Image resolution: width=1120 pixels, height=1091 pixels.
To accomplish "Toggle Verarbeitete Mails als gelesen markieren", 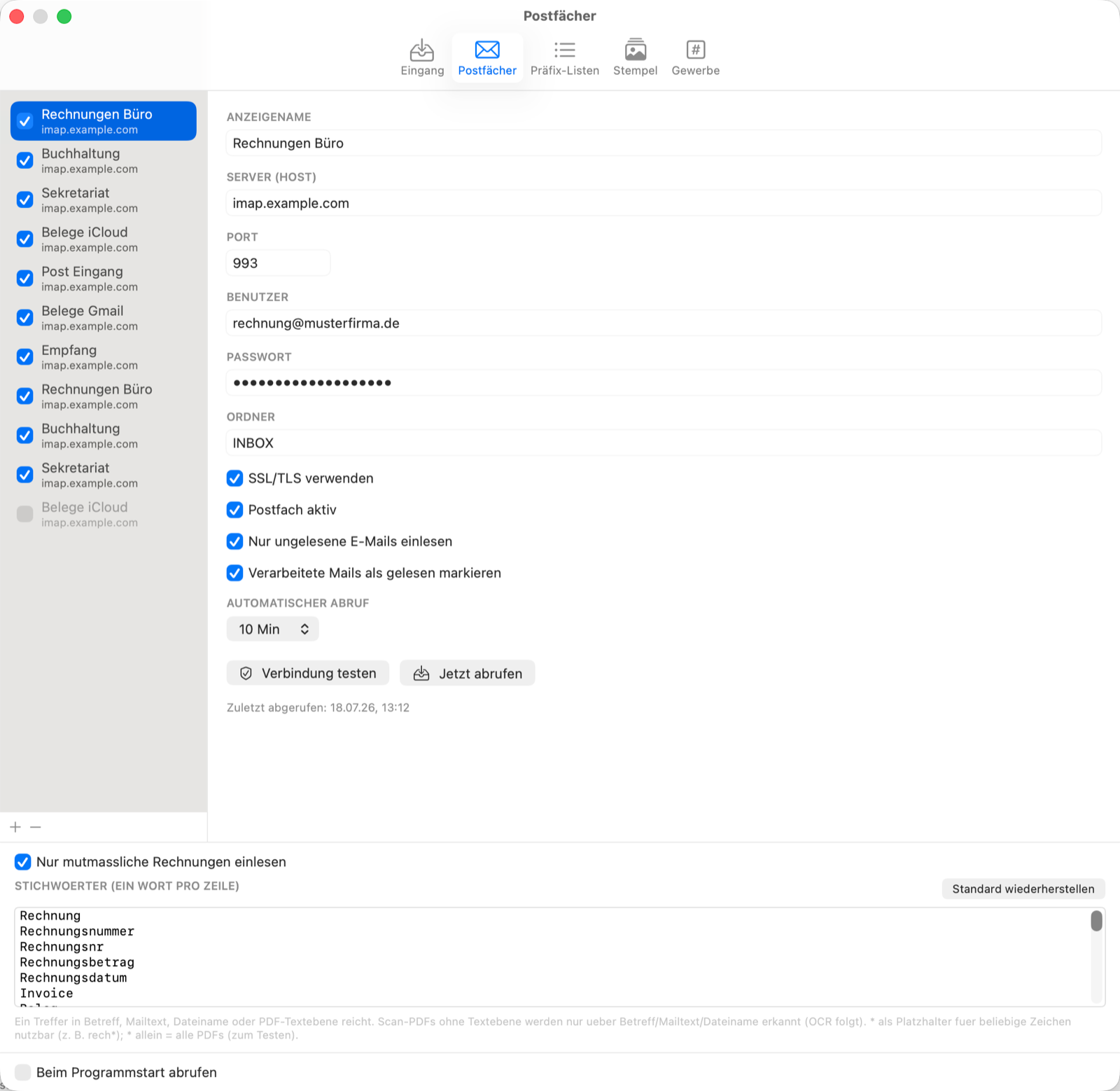I will click(234, 573).
